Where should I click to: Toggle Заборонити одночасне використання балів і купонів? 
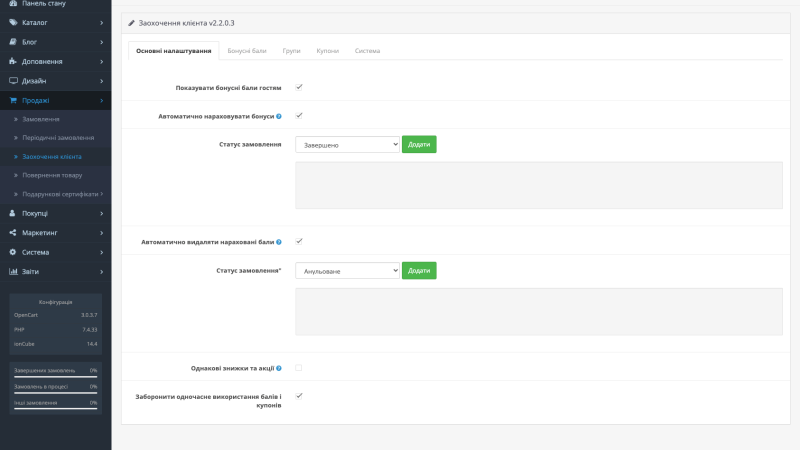[x=299, y=396]
